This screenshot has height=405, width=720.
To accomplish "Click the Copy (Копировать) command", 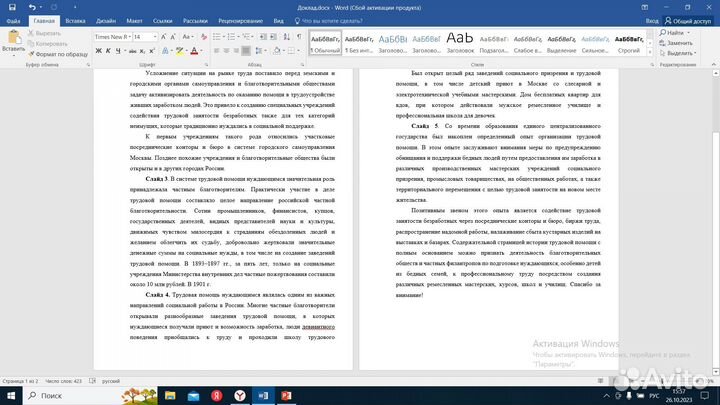I will click(48, 44).
